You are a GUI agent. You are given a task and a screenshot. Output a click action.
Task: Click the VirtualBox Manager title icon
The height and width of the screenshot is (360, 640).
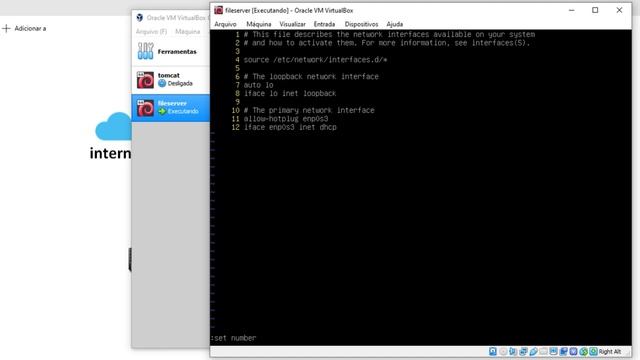pyautogui.click(x=140, y=18)
